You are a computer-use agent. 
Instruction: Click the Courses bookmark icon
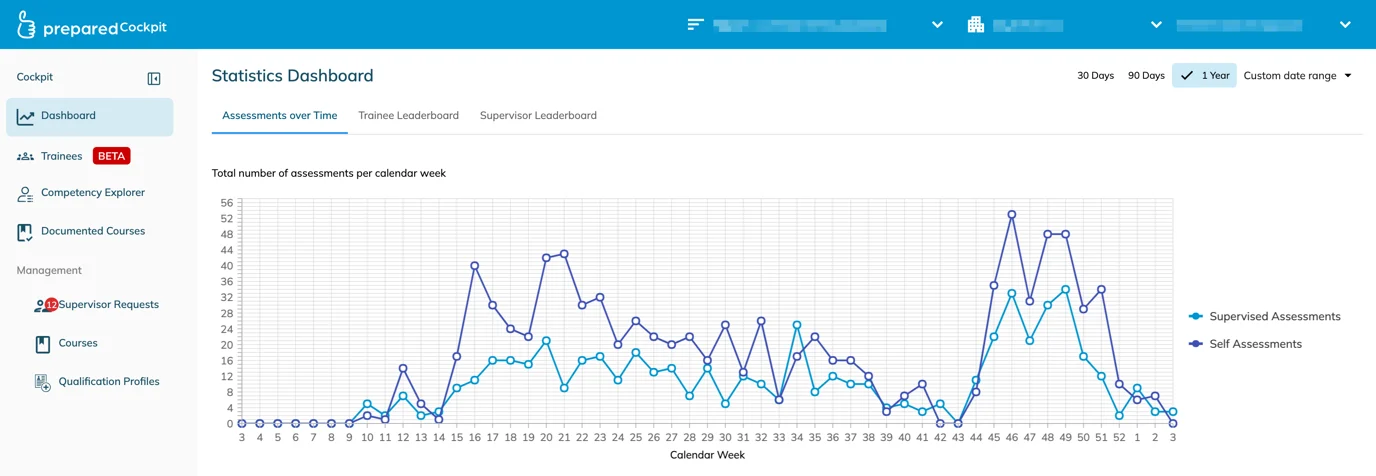[43, 344]
